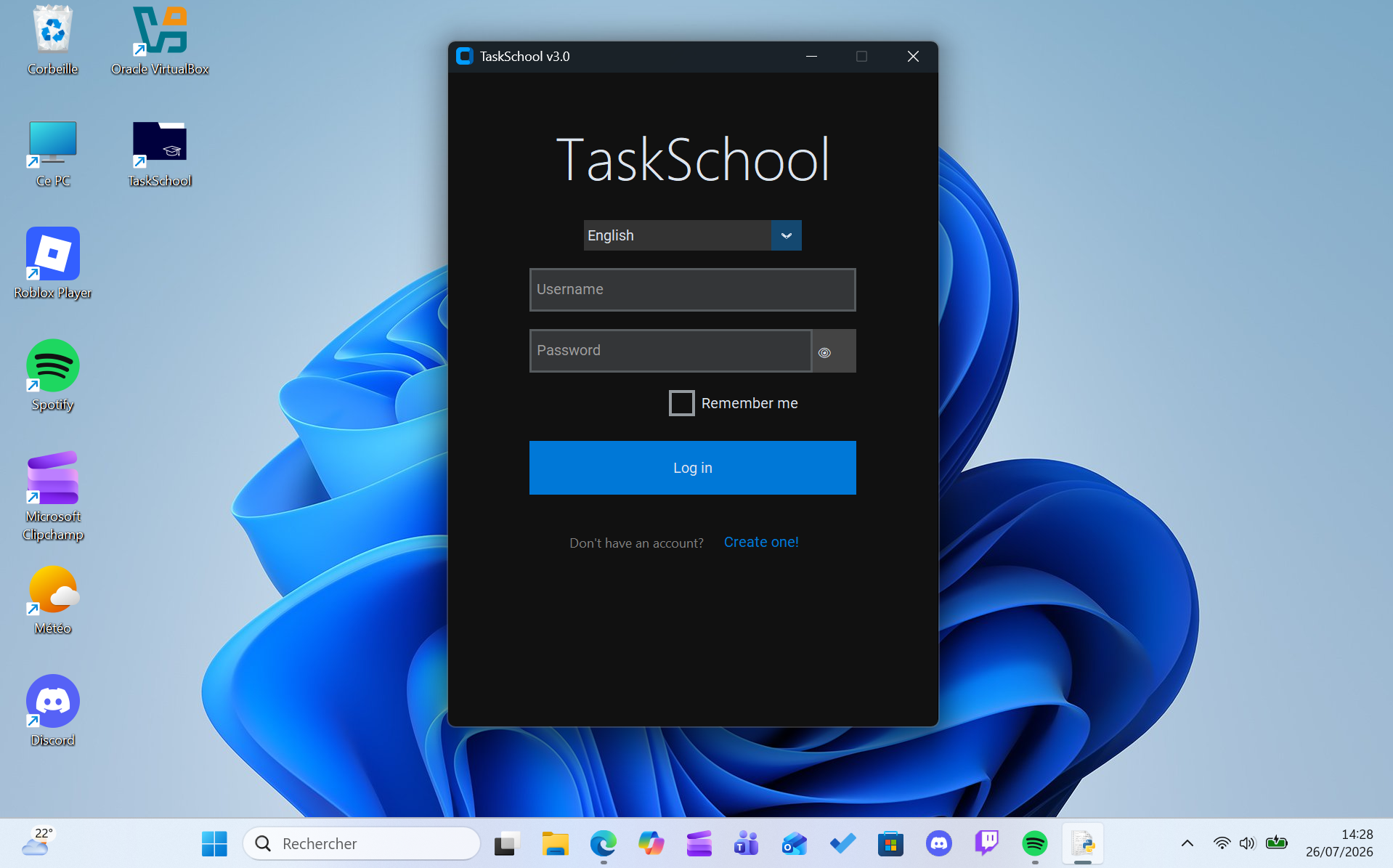This screenshot has width=1393, height=868.
Task: Select the Météo desktop icon
Action: (x=52, y=601)
